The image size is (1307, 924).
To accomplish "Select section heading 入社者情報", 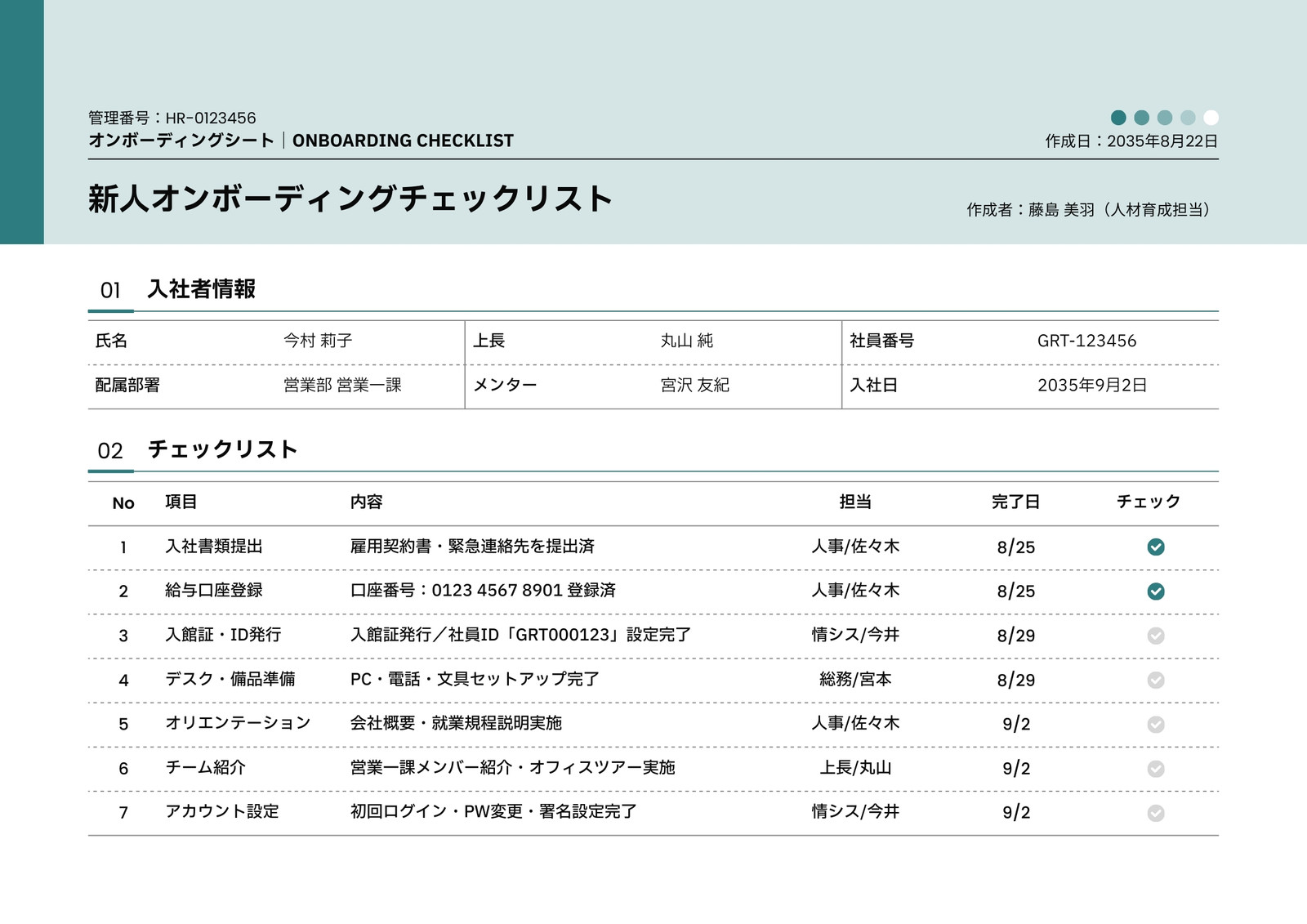I will (x=201, y=289).
